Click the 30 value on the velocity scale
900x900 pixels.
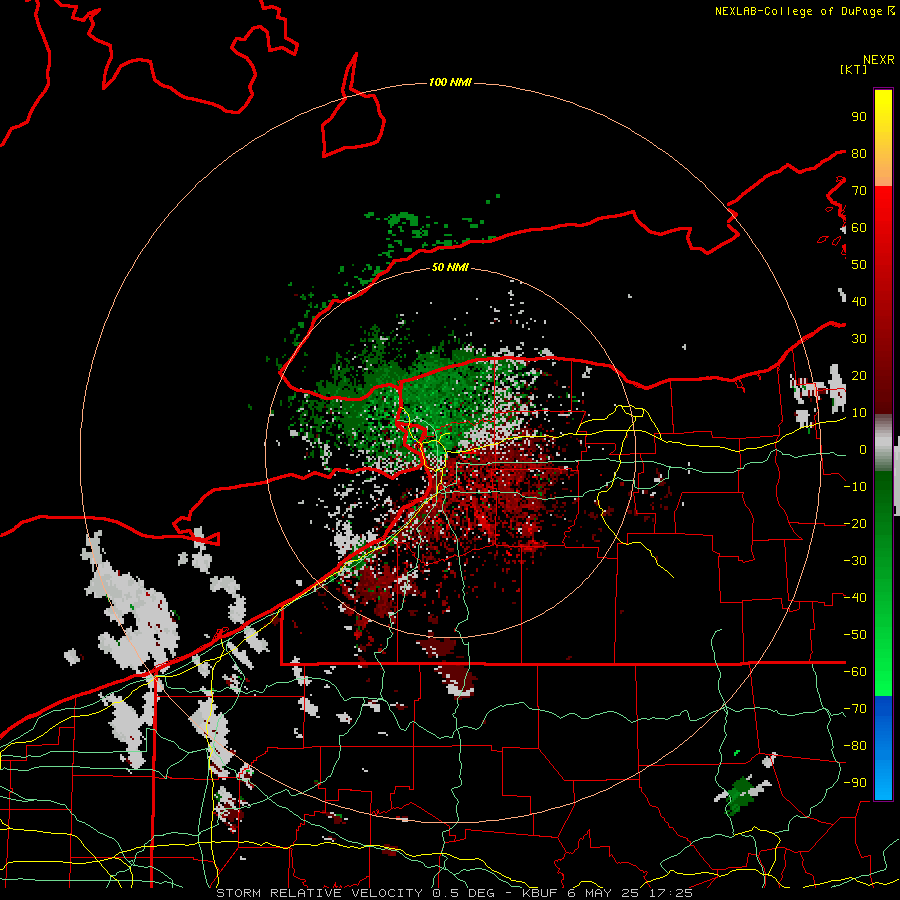(859, 339)
